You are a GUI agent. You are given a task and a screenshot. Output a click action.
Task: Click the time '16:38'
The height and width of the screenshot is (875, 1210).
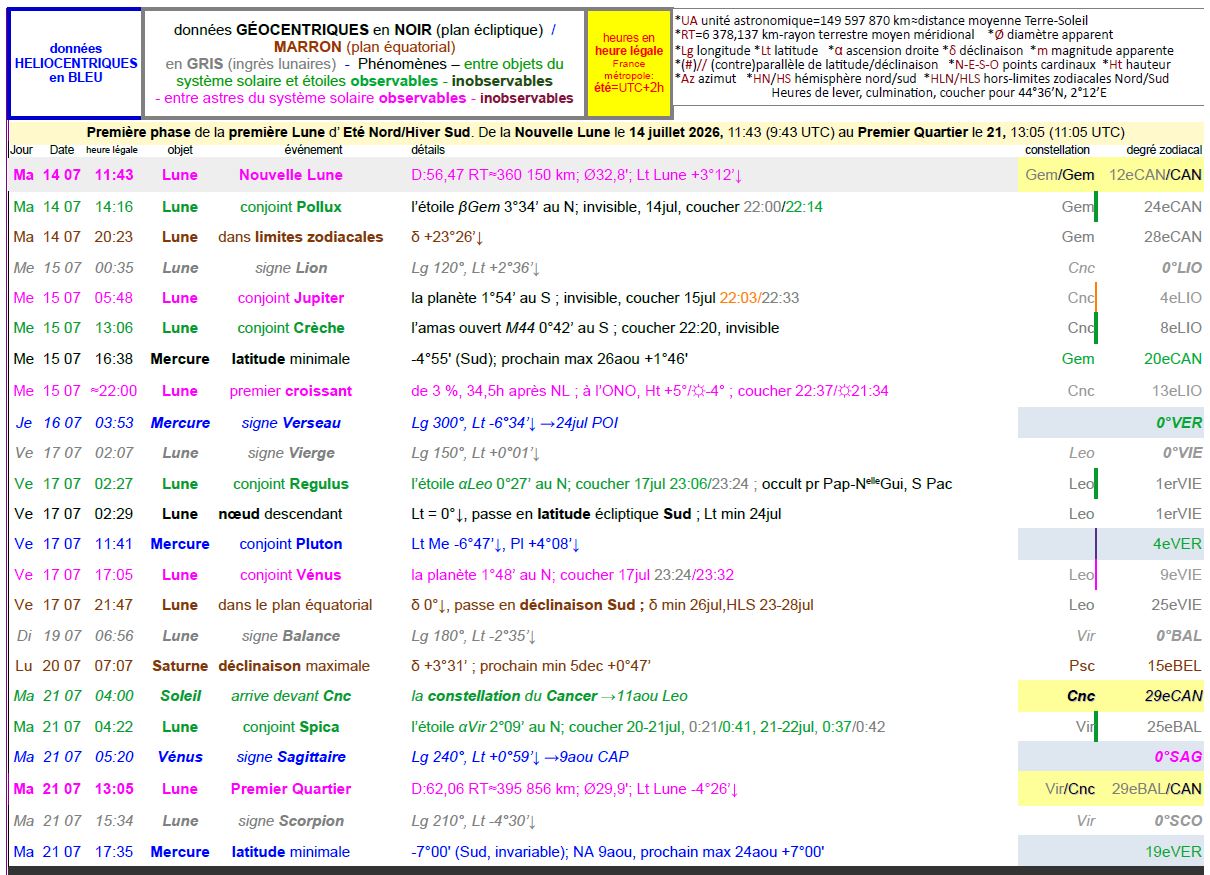pyautogui.click(x=114, y=359)
